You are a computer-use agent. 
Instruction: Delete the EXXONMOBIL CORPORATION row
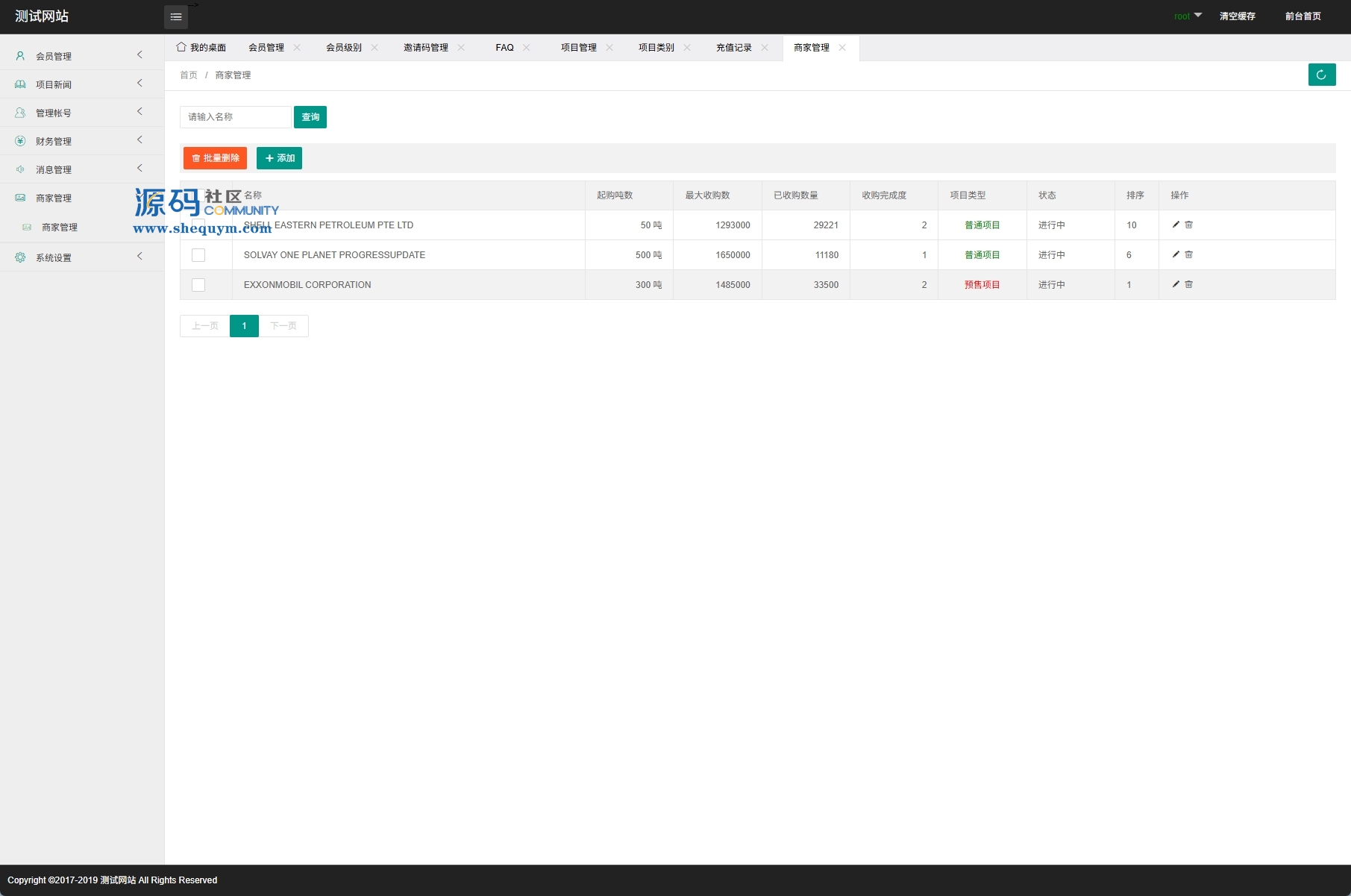1189,284
